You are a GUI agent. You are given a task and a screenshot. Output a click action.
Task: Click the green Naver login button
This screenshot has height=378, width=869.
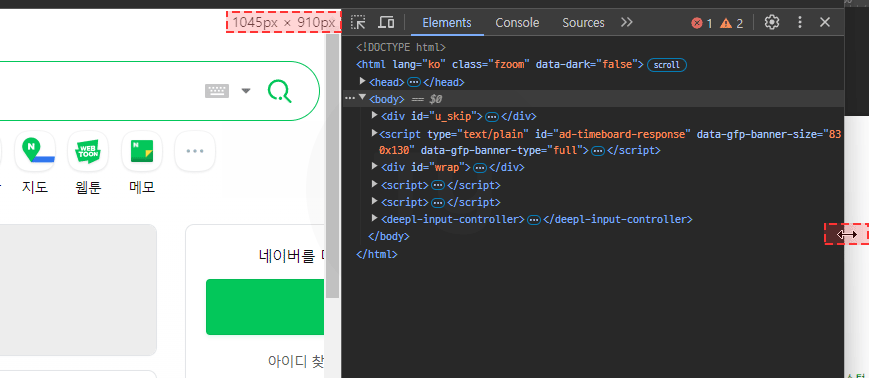click(265, 307)
